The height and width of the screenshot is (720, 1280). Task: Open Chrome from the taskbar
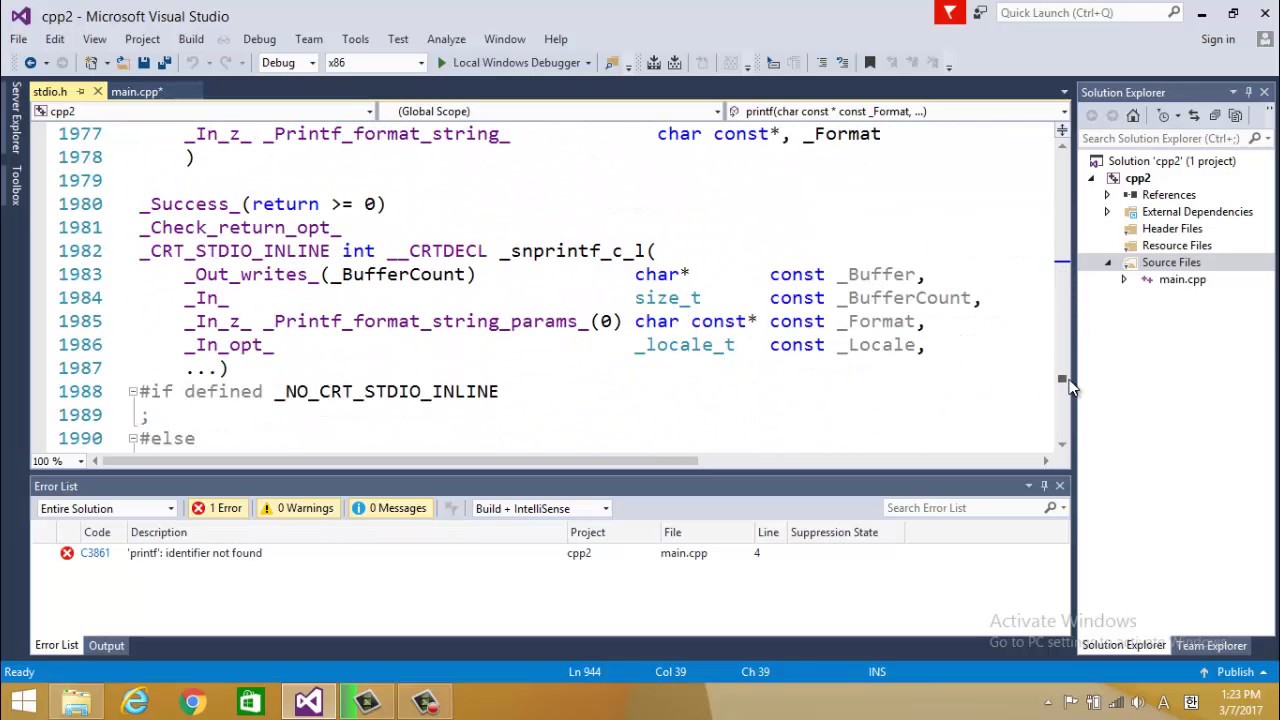tap(192, 702)
